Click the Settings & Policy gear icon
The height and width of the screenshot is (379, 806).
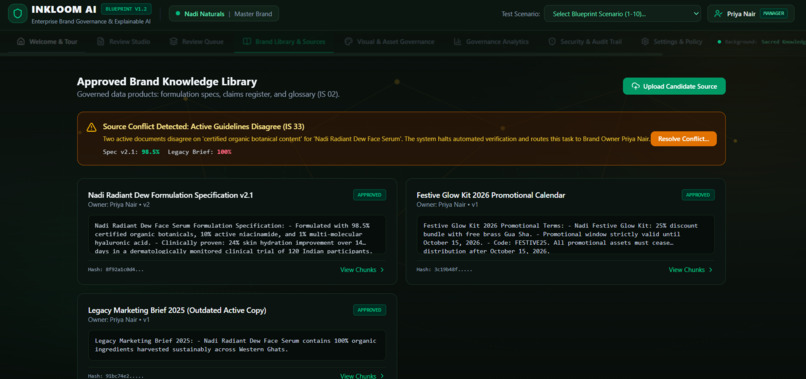645,42
